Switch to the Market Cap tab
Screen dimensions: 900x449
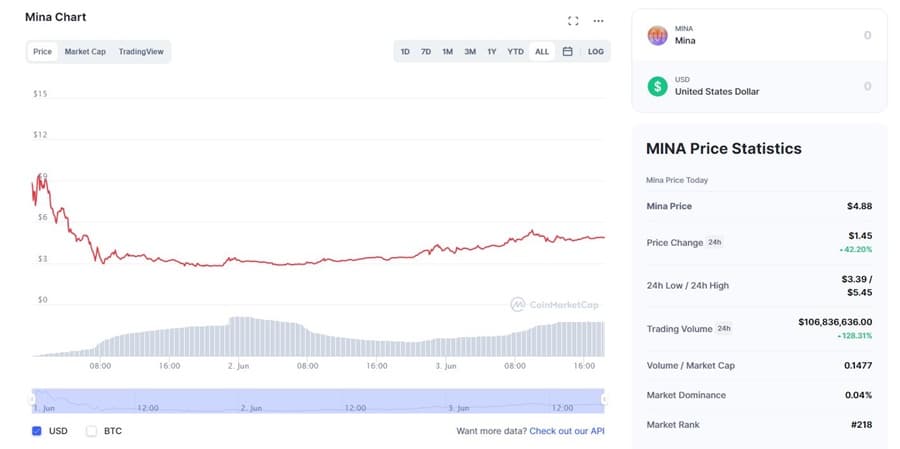(x=85, y=51)
